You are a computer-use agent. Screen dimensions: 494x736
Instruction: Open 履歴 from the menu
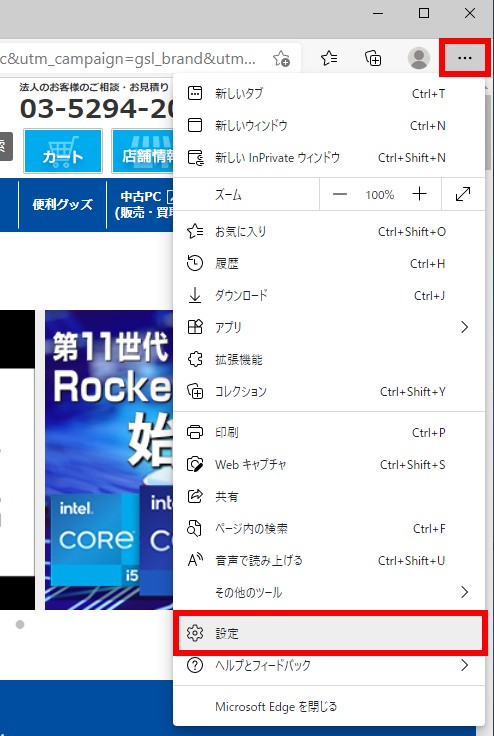[329, 263]
